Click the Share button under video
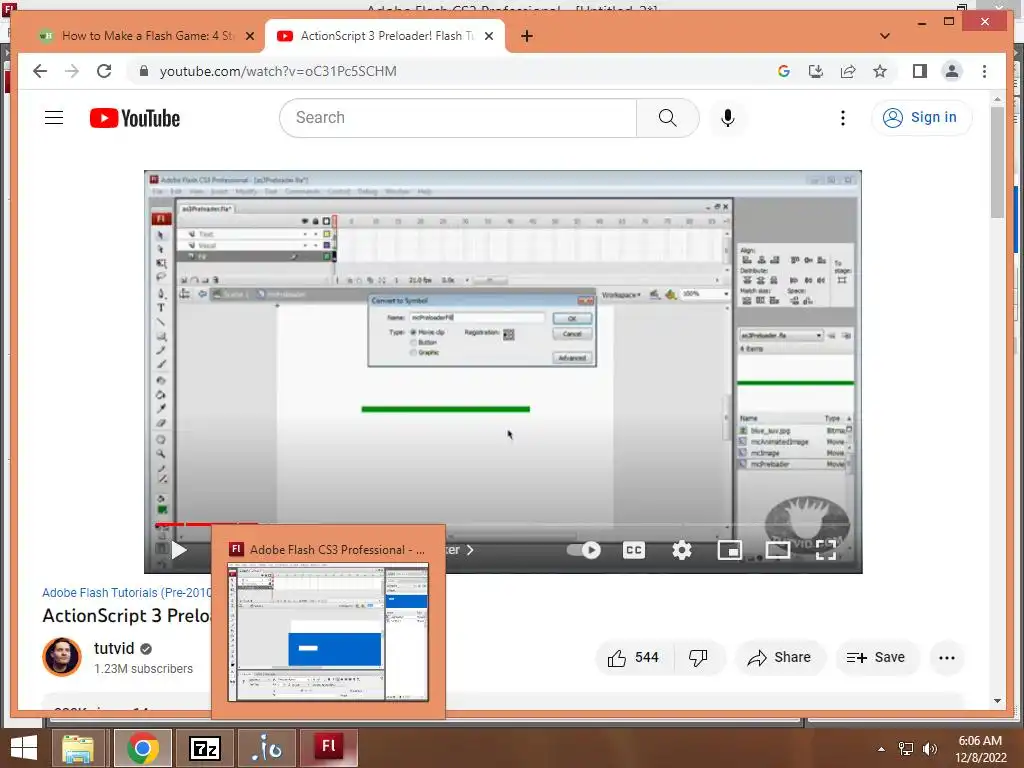 780,658
